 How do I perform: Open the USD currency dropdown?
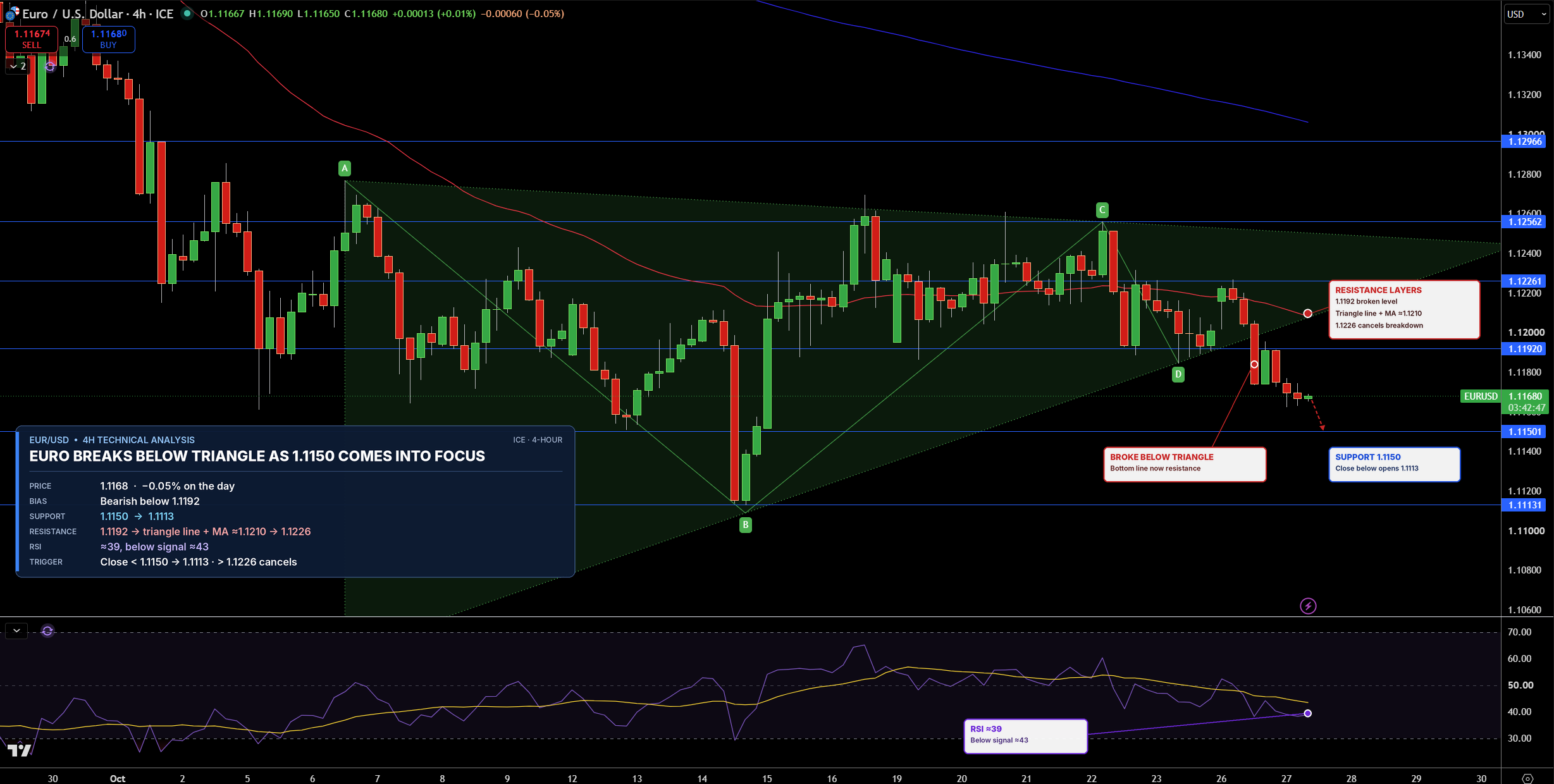click(x=1526, y=14)
